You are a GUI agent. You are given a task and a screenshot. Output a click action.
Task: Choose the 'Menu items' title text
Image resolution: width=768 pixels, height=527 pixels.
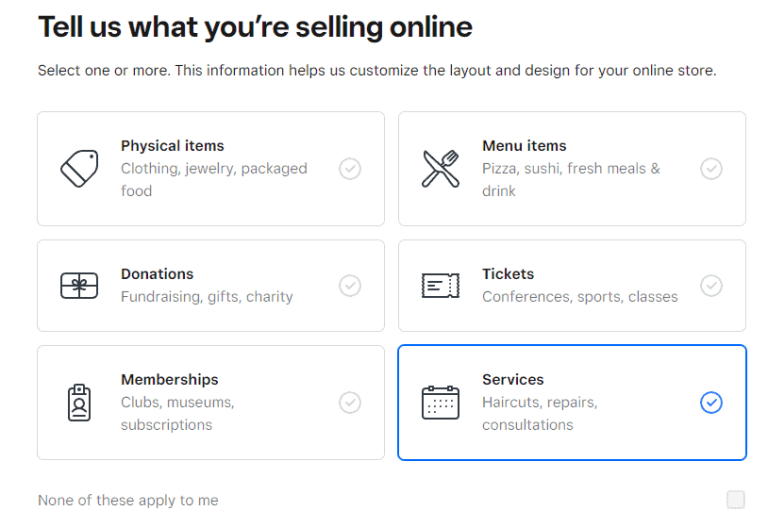[524, 146]
